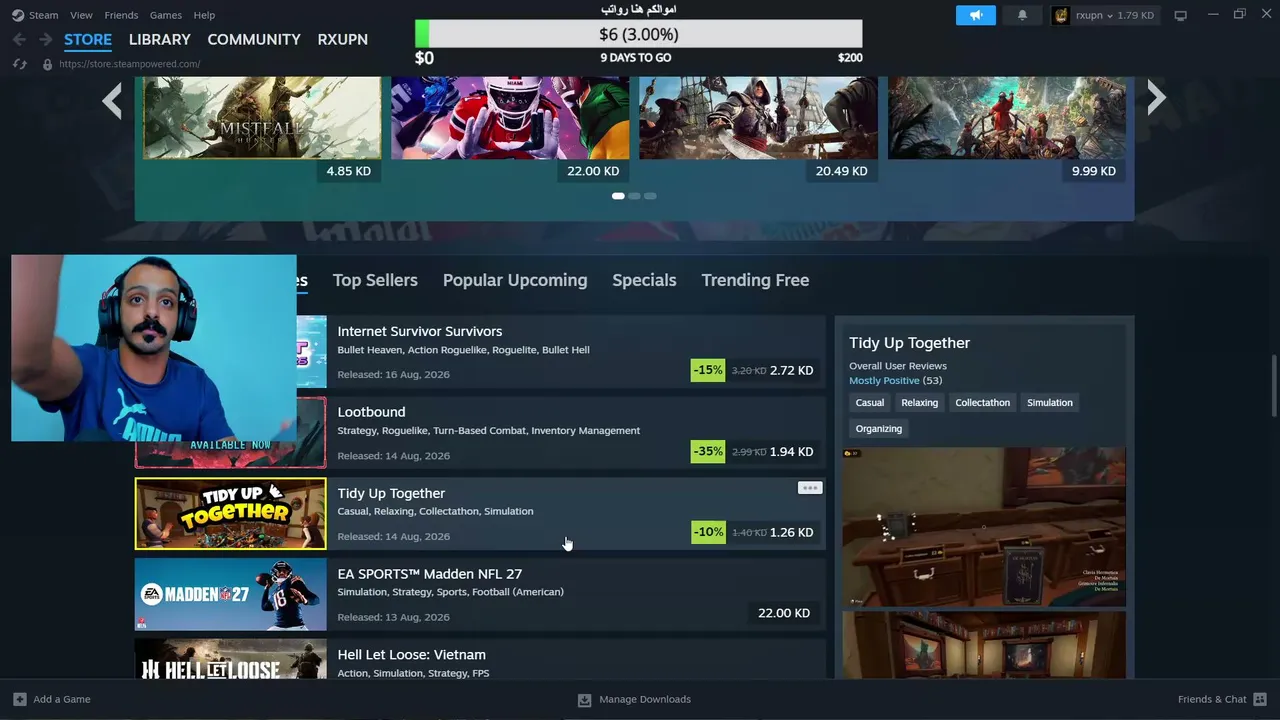Open the announcements megaphone button
1280x720 pixels.
[976, 15]
